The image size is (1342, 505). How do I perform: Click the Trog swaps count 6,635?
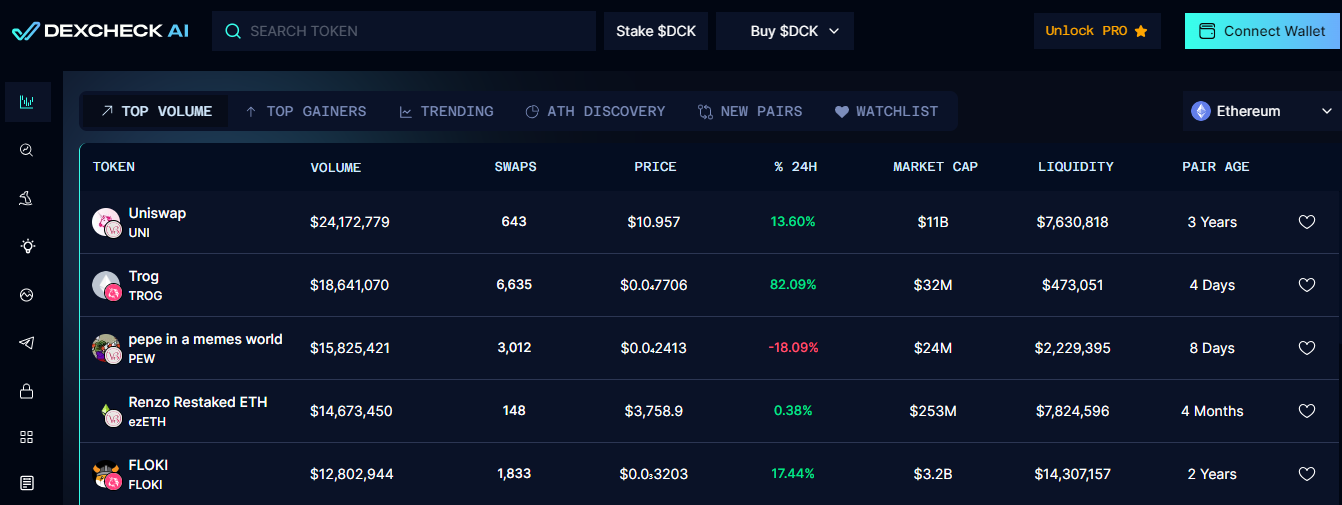click(514, 285)
